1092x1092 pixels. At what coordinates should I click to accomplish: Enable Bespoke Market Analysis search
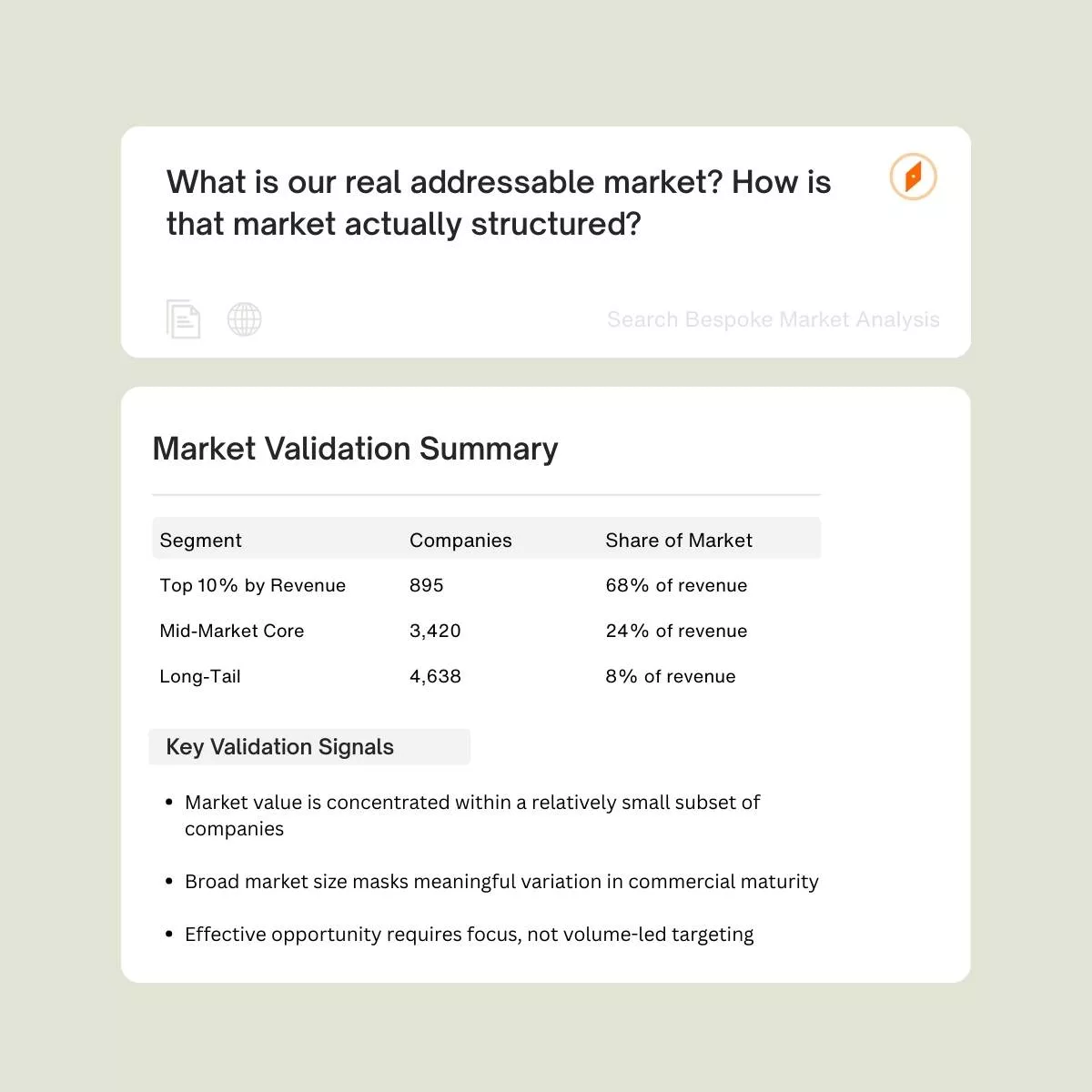pos(773,319)
